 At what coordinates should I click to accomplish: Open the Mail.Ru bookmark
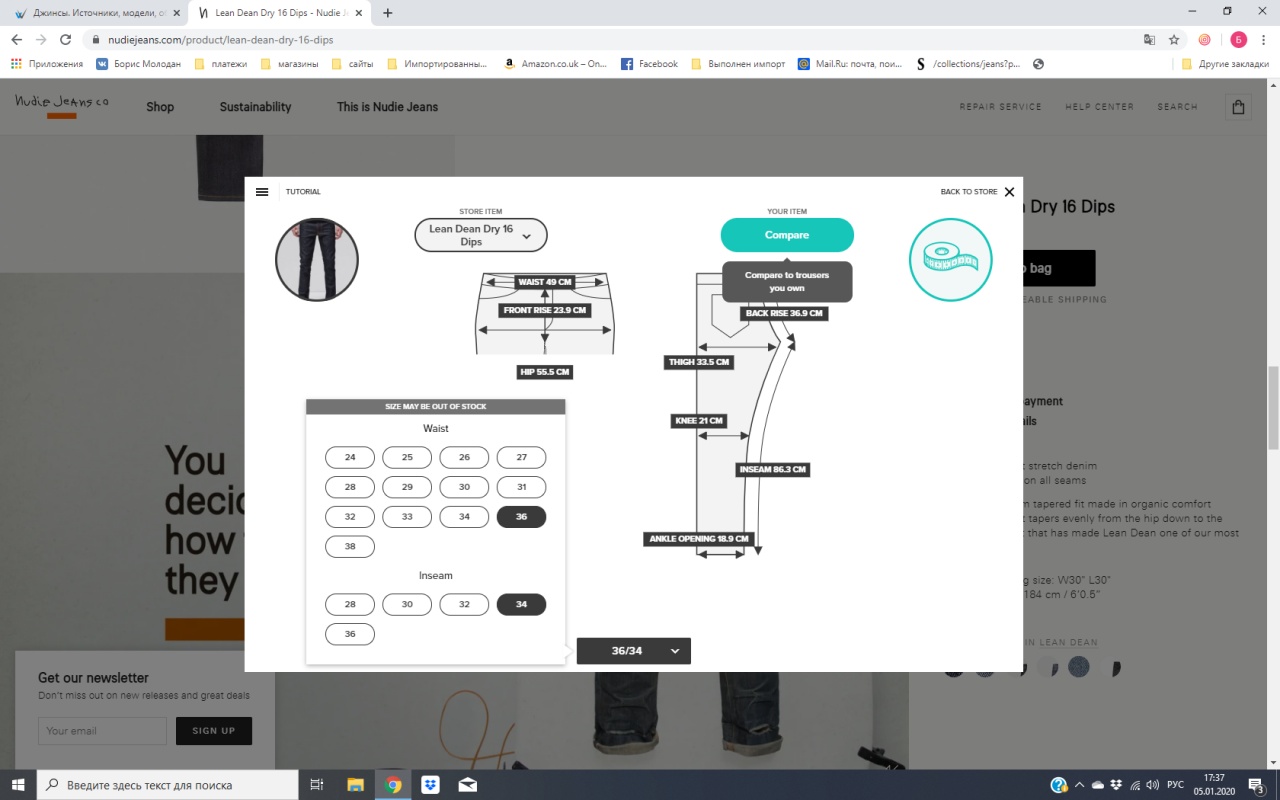[850, 64]
